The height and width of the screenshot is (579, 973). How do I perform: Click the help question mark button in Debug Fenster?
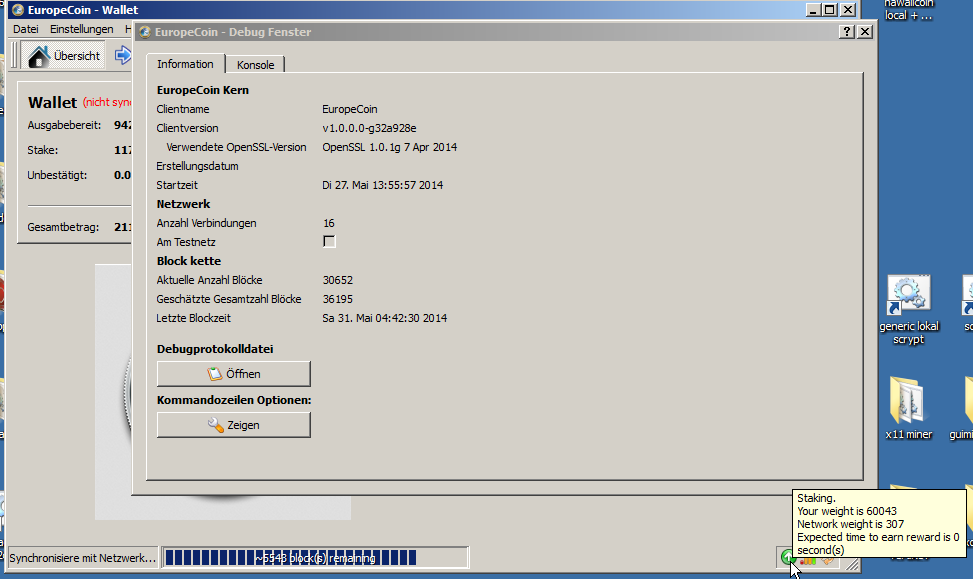pyautogui.click(x=846, y=32)
